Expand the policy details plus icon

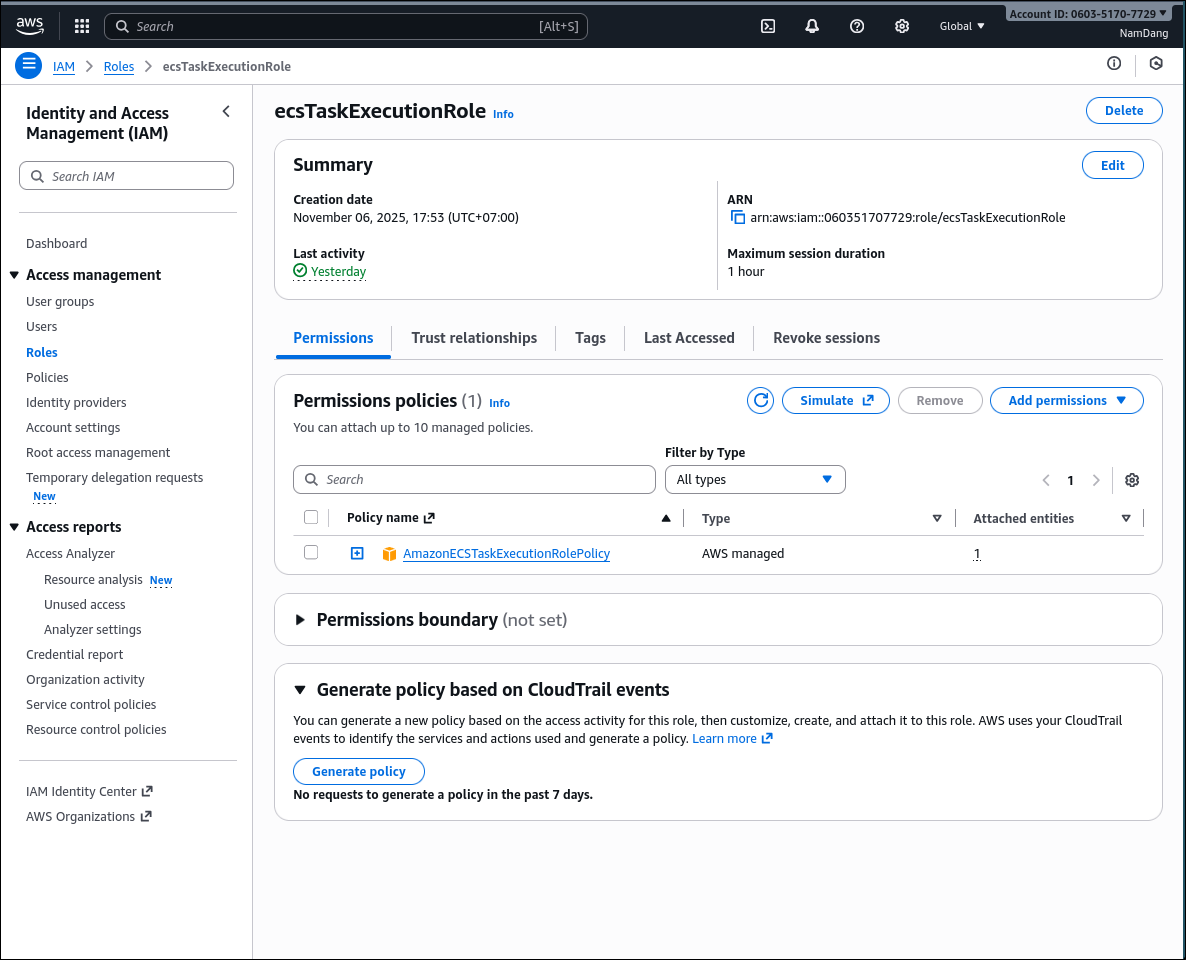pyautogui.click(x=357, y=553)
